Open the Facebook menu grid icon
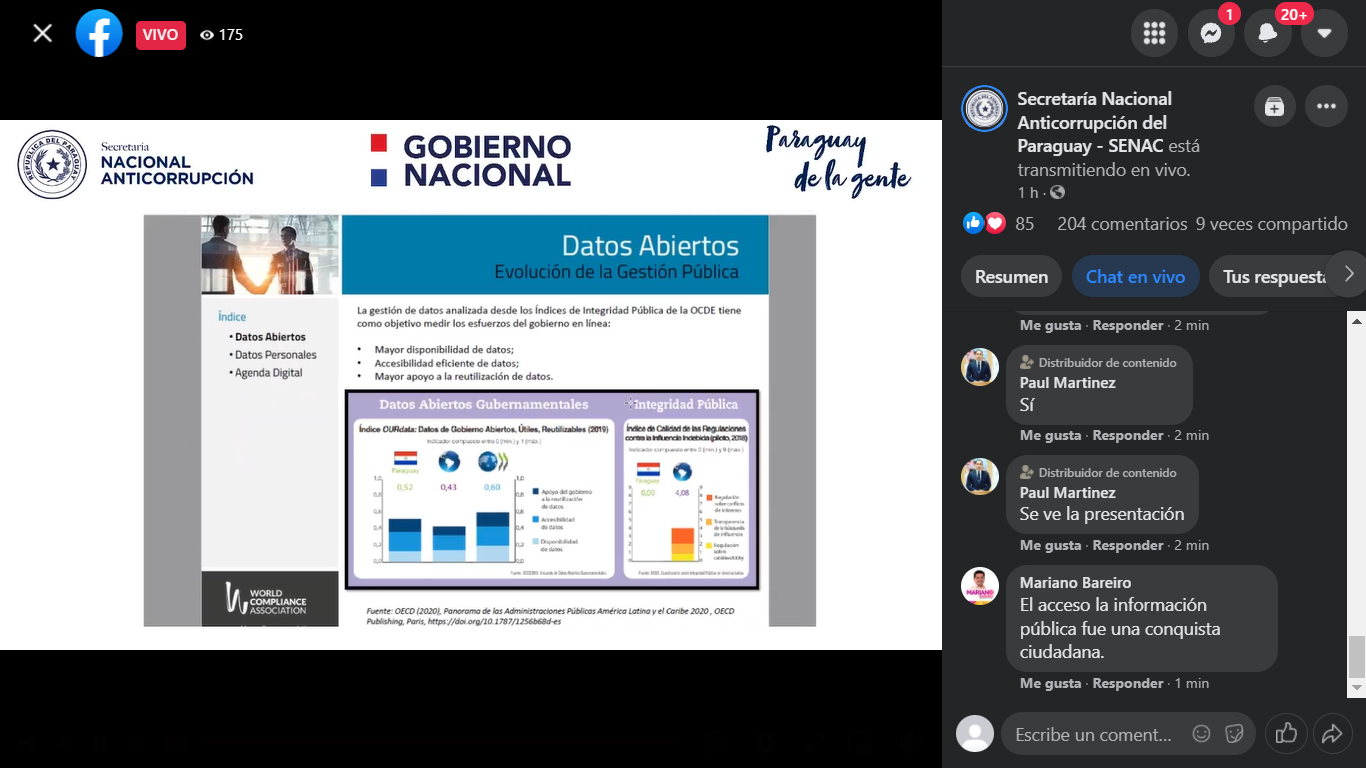Screen dimensions: 1366x768 (1154, 33)
